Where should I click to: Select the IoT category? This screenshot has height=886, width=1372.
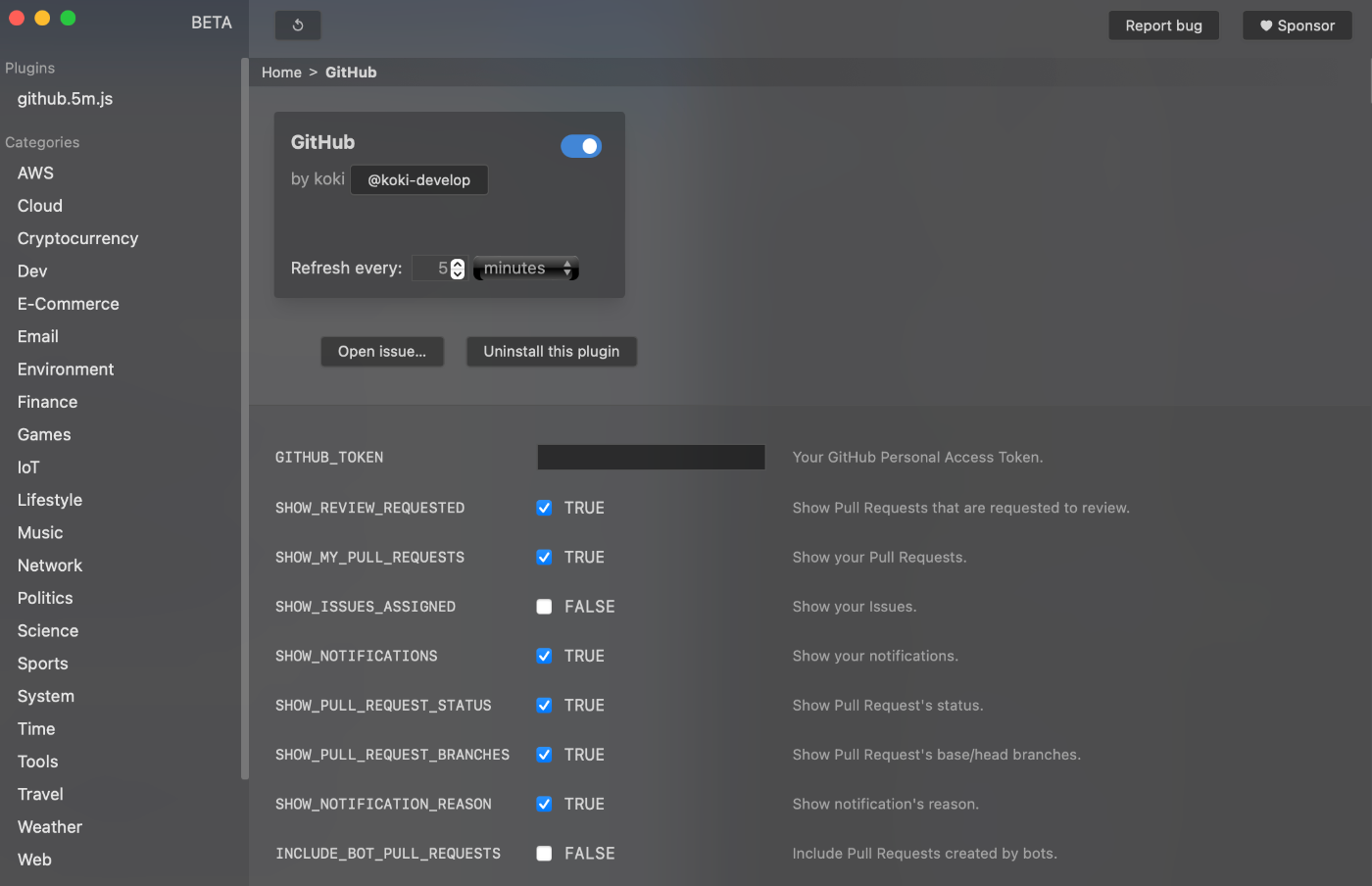point(28,468)
